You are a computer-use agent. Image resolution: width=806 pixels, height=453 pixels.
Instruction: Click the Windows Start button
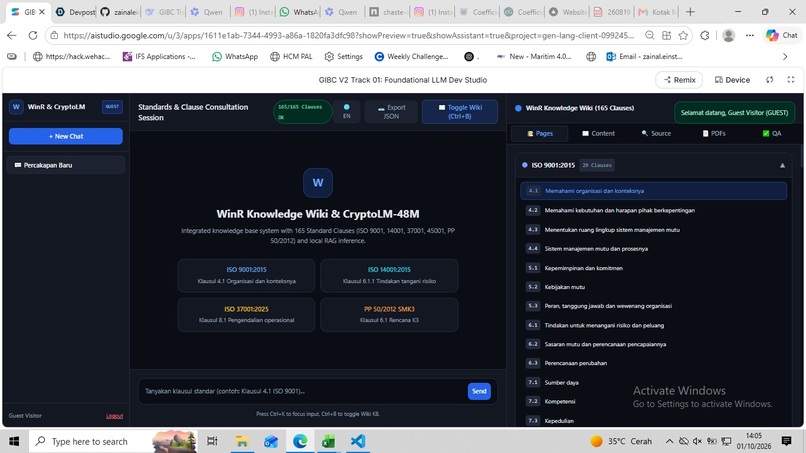(14, 441)
